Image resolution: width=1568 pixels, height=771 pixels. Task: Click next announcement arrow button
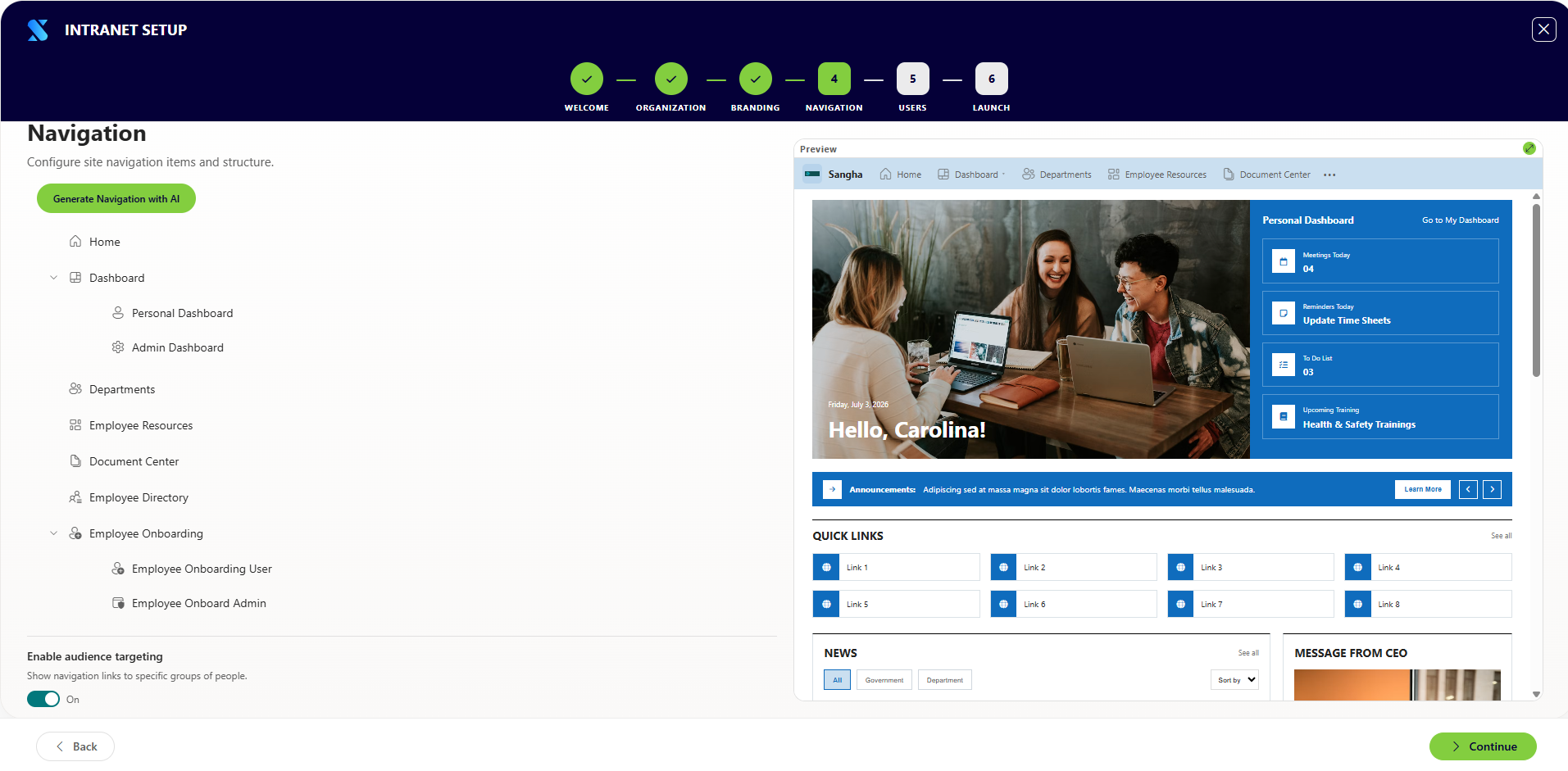[1493, 489]
